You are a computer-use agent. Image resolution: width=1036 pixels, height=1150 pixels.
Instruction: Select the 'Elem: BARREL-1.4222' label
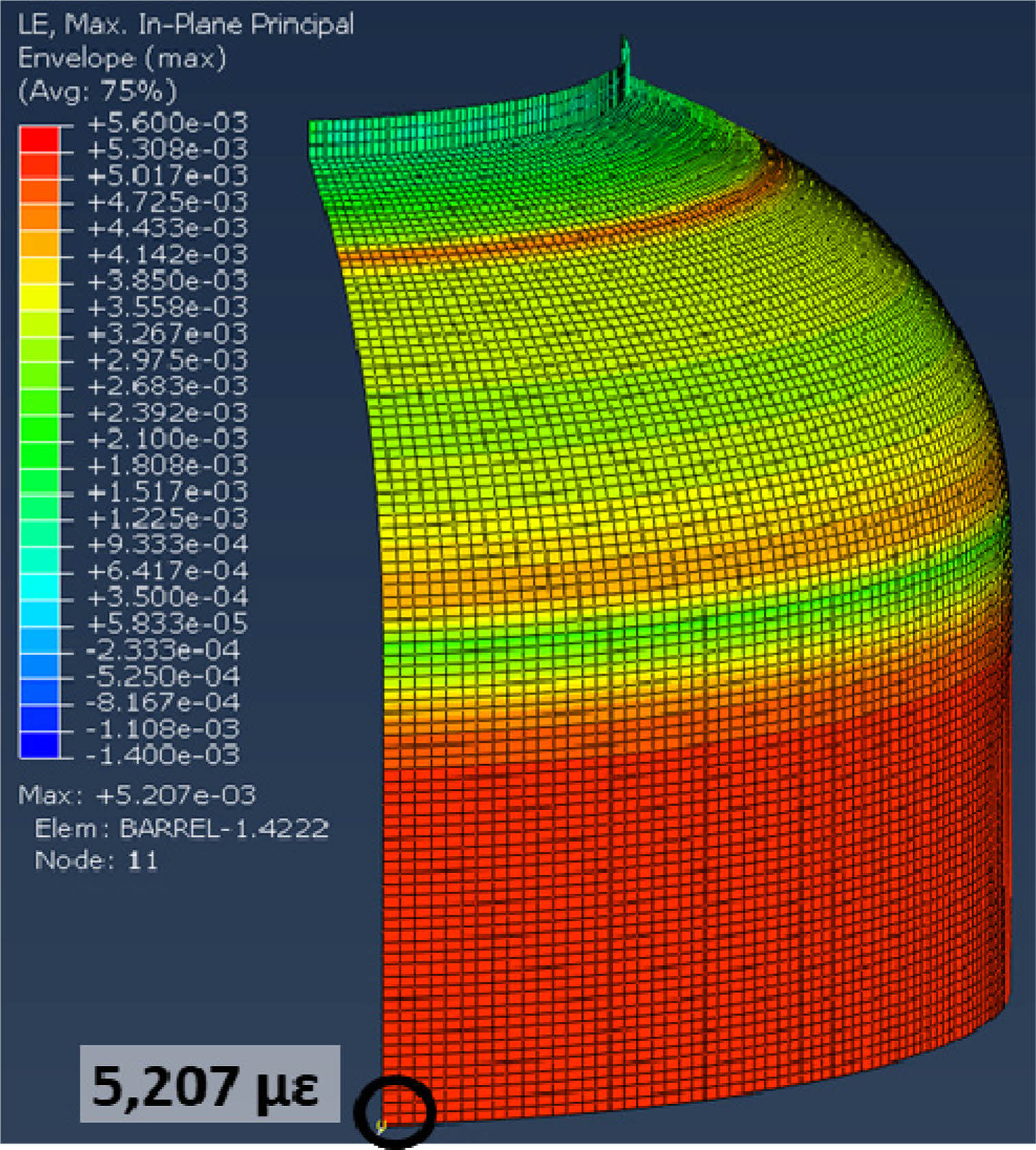tap(182, 829)
